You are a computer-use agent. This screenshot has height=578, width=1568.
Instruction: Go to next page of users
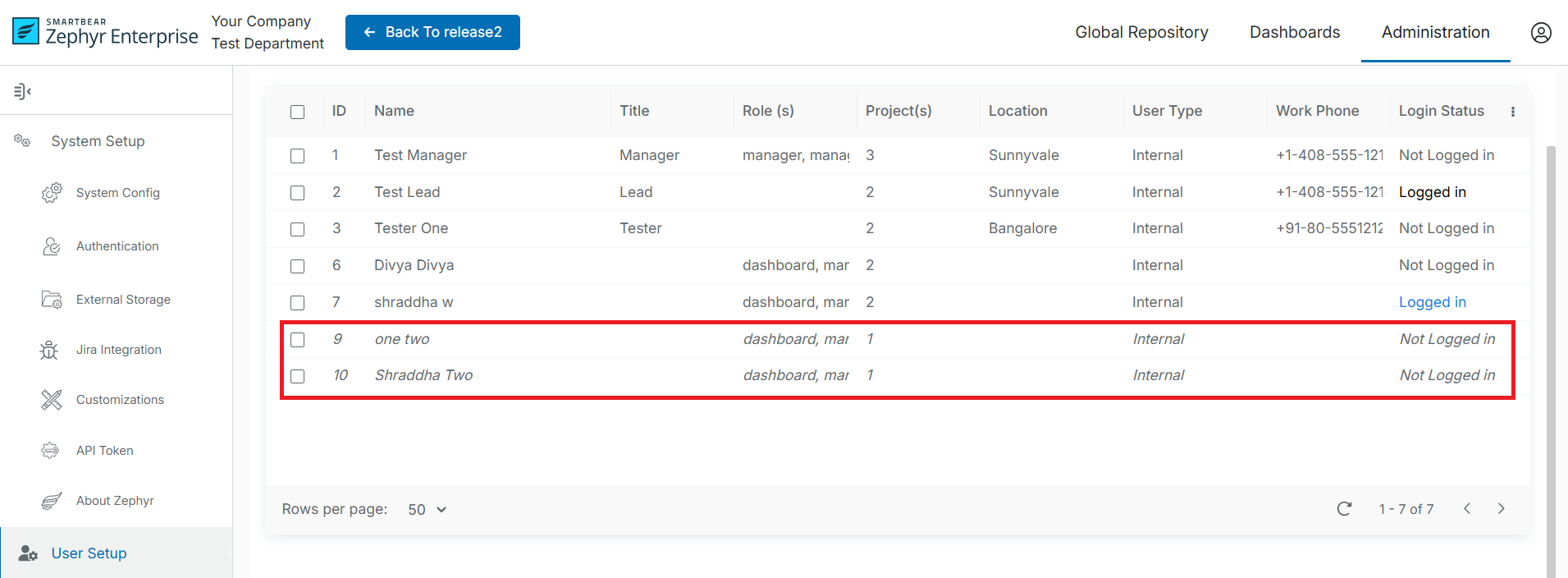click(x=1501, y=509)
